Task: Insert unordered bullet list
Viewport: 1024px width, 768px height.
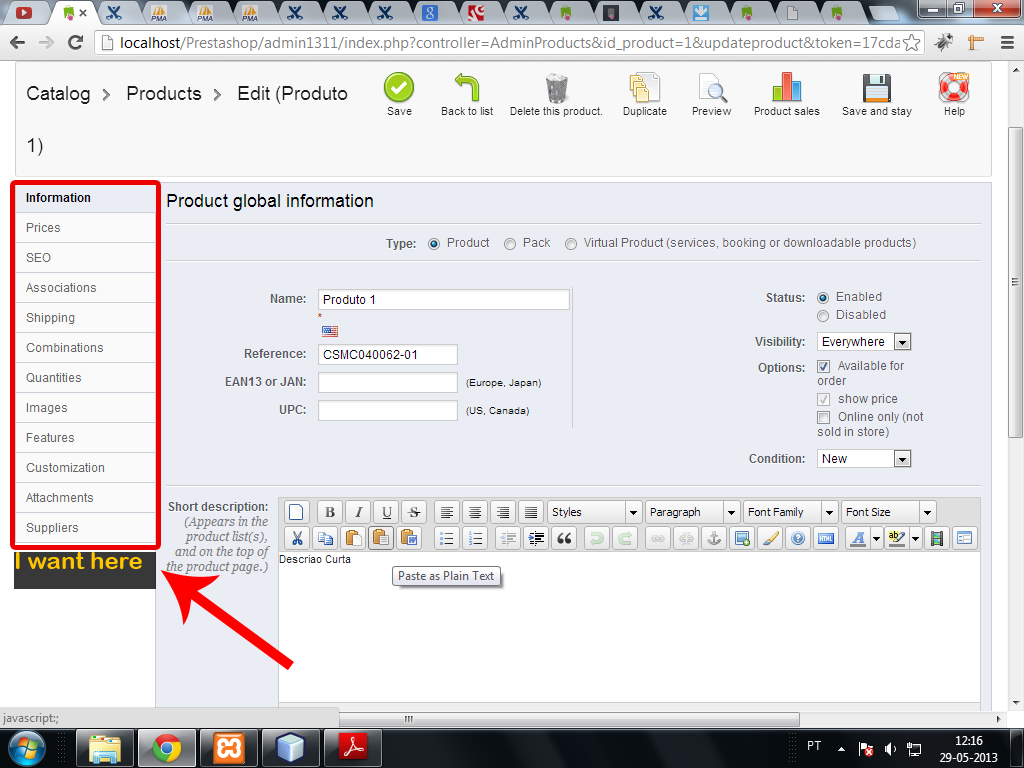Action: pos(447,539)
